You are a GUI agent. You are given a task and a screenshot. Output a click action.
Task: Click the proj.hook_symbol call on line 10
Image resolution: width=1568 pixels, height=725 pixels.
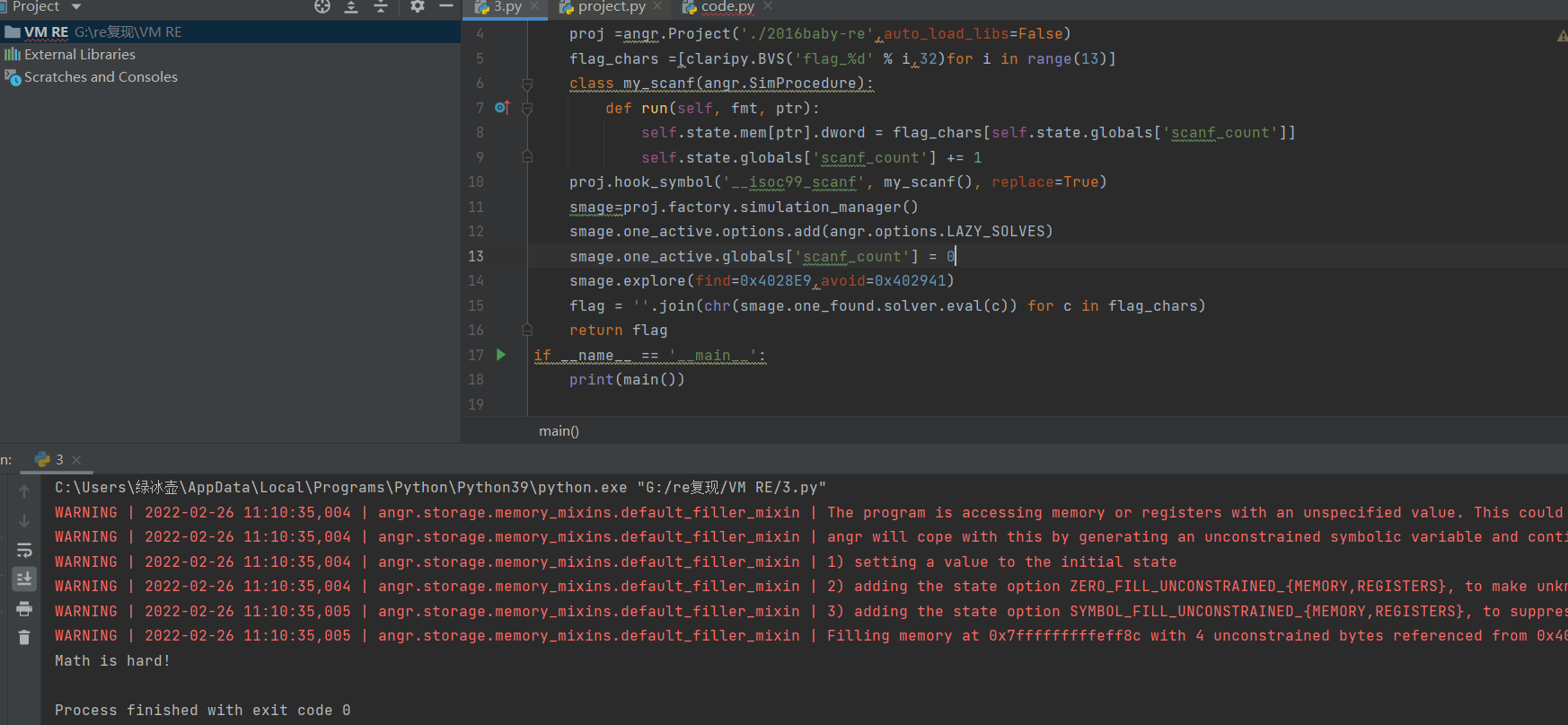pyautogui.click(x=838, y=182)
